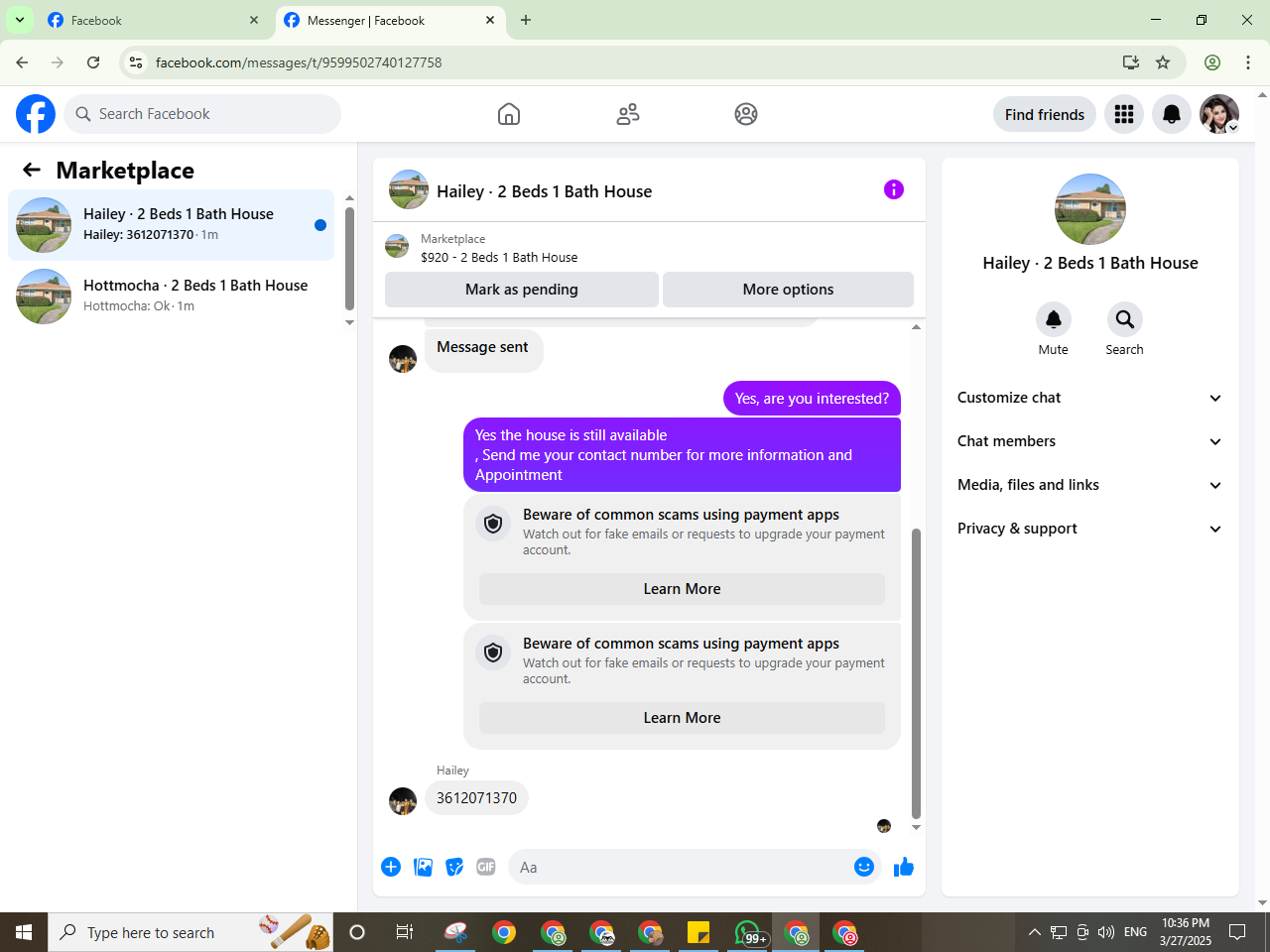The width and height of the screenshot is (1270, 952).
Task: Click the chat header title Hailey · 2 Beds 1 Bath House
Action: pos(545,191)
